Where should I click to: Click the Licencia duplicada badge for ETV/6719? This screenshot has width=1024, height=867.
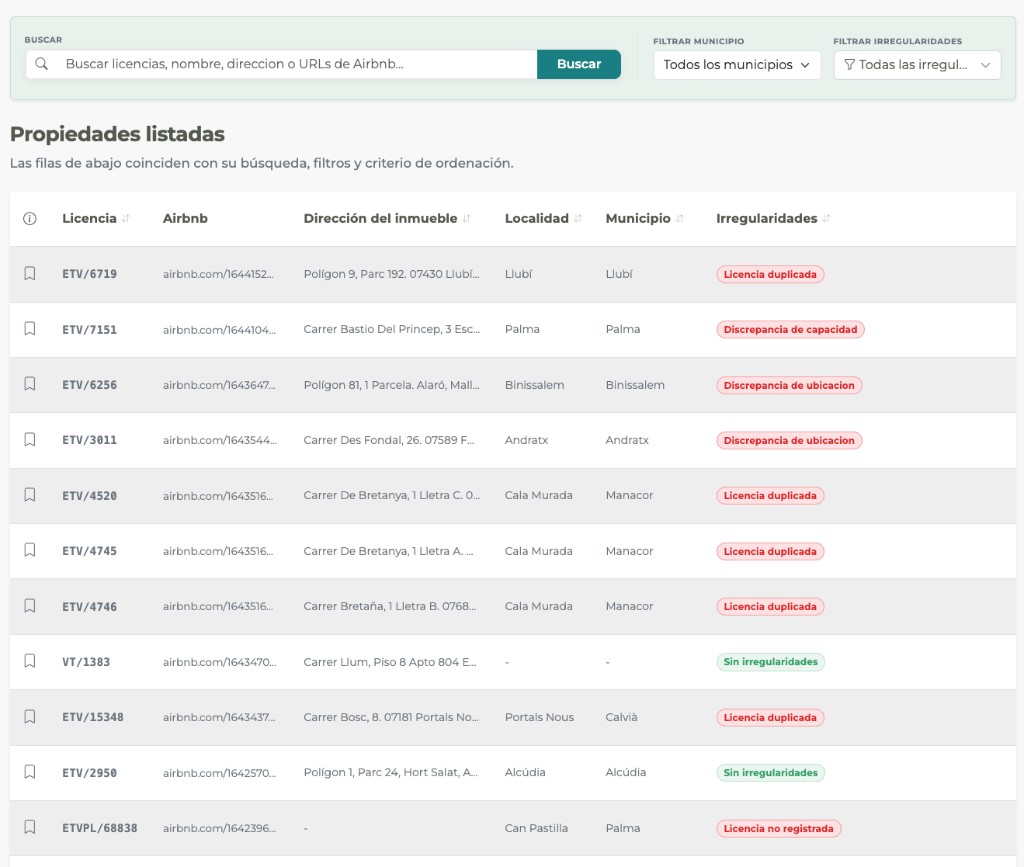(x=770, y=274)
